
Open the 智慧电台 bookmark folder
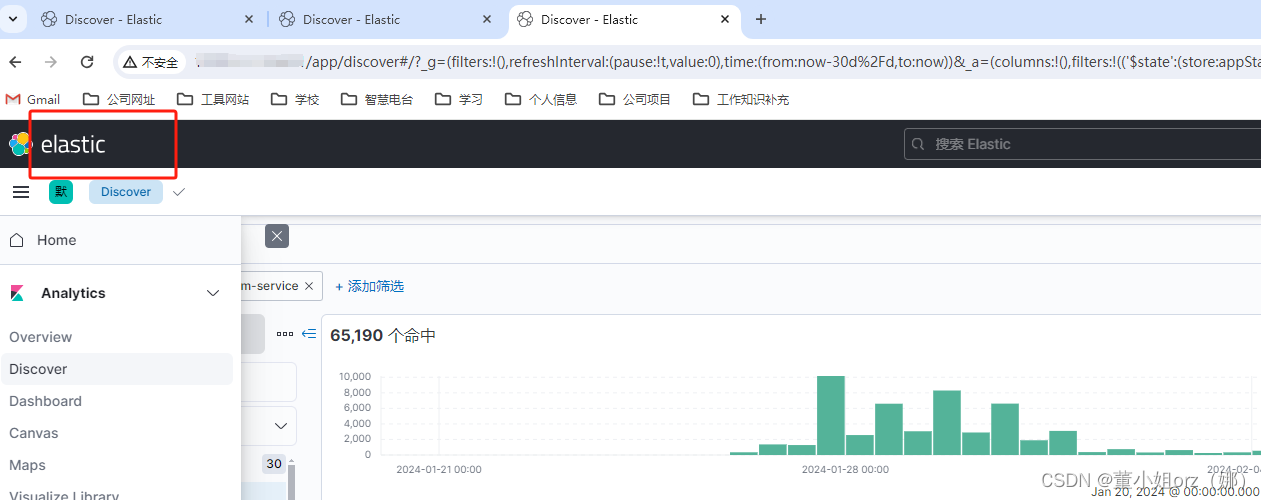pos(376,99)
